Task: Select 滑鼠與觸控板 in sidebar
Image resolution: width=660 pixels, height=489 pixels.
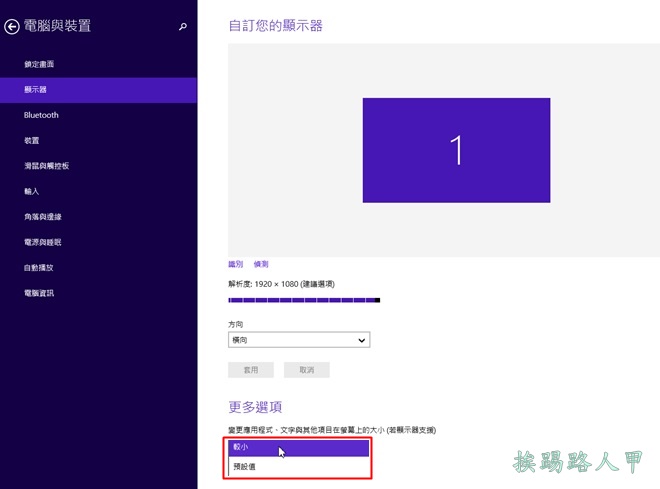Action: click(46, 166)
